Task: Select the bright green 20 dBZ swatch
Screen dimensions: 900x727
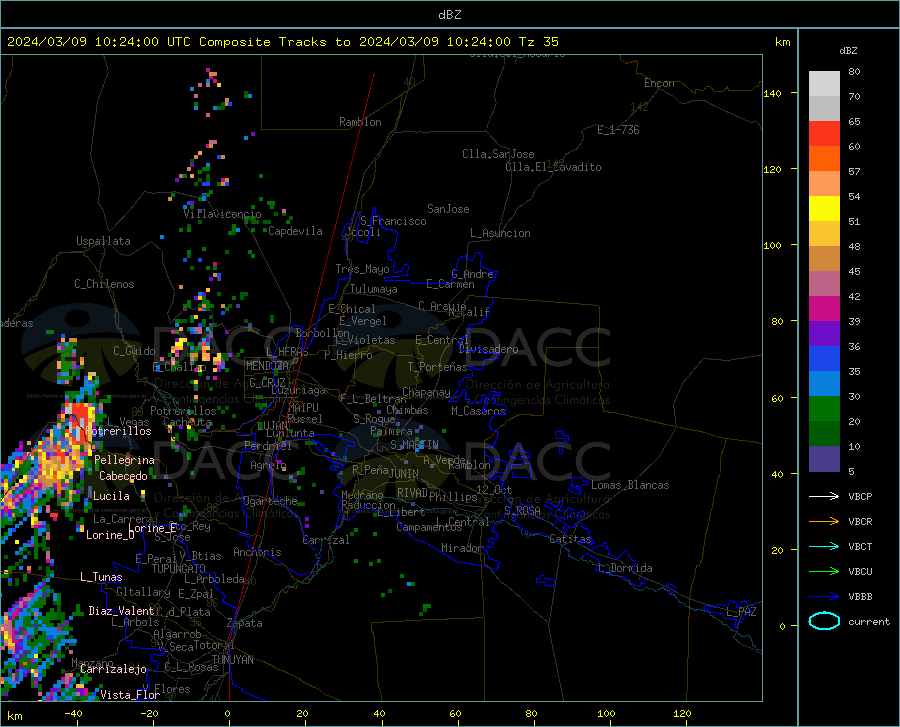Action: point(824,409)
